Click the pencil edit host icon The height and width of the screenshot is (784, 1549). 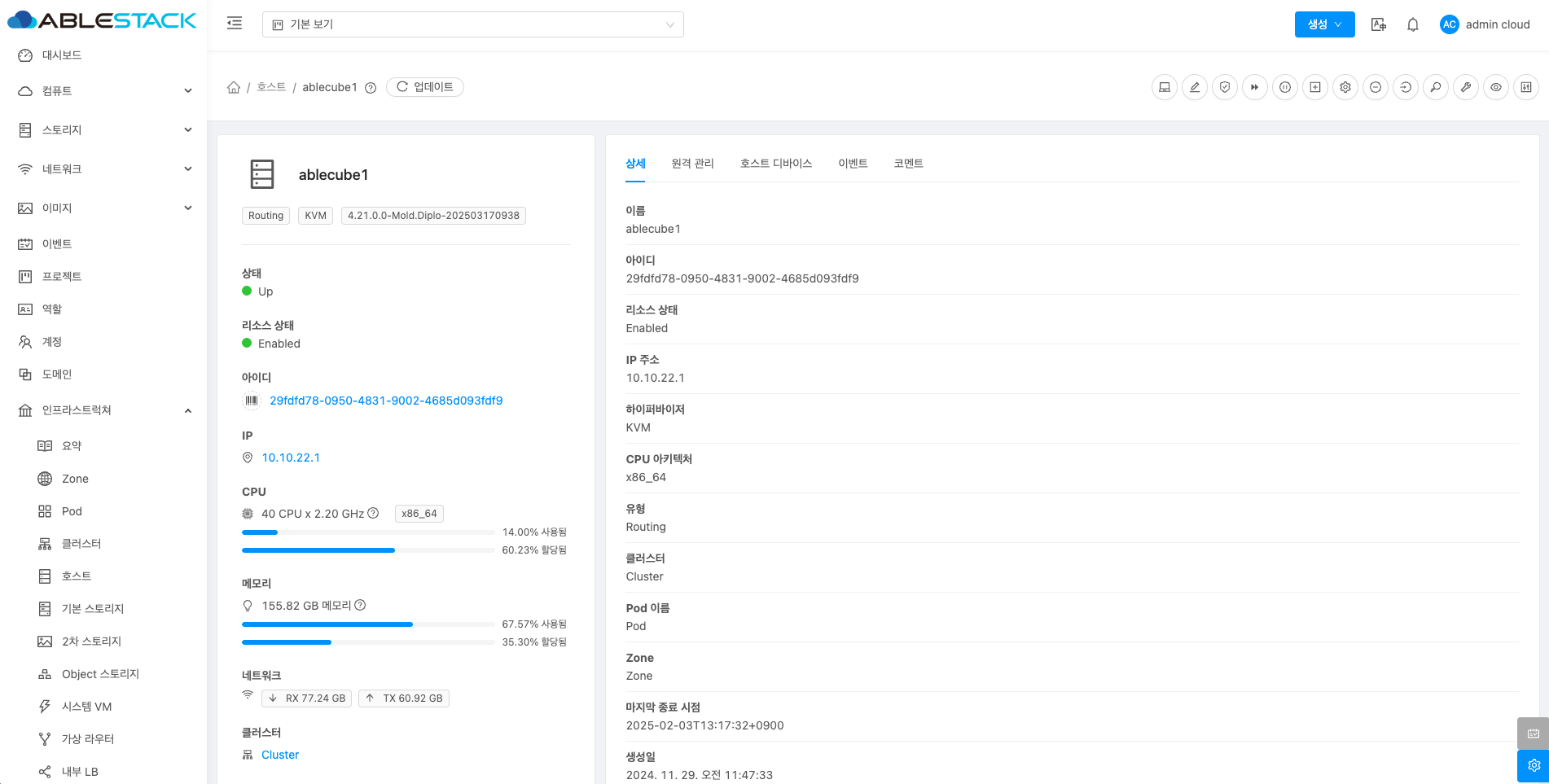click(1195, 87)
